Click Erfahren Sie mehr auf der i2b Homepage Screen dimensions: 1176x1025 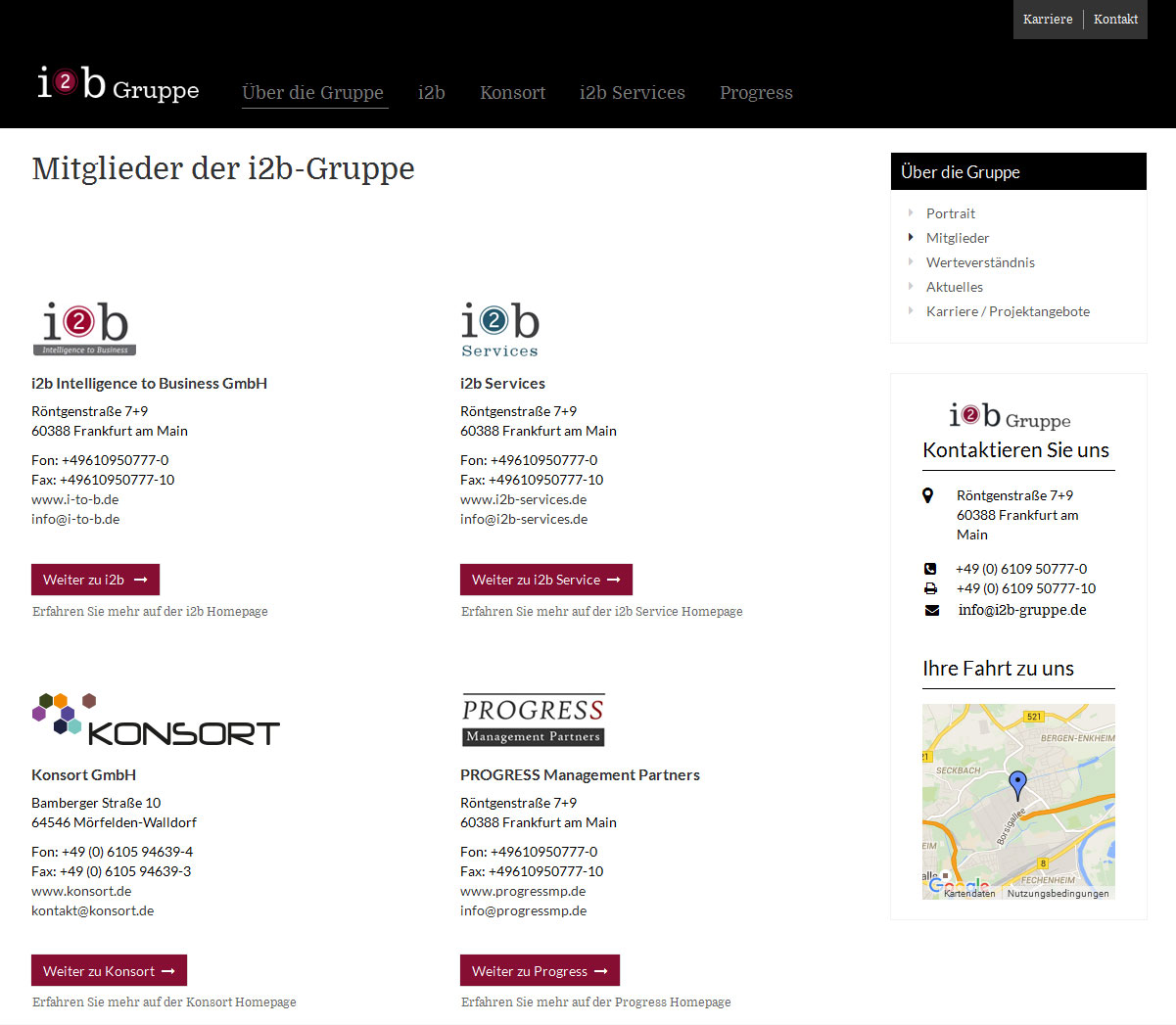pos(150,612)
